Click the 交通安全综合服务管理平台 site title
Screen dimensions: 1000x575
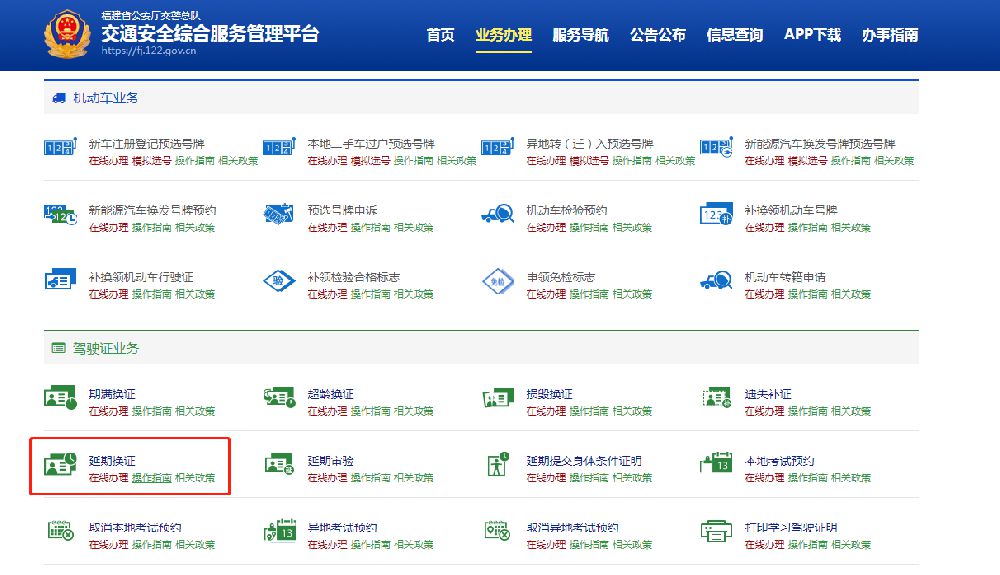click(210, 33)
